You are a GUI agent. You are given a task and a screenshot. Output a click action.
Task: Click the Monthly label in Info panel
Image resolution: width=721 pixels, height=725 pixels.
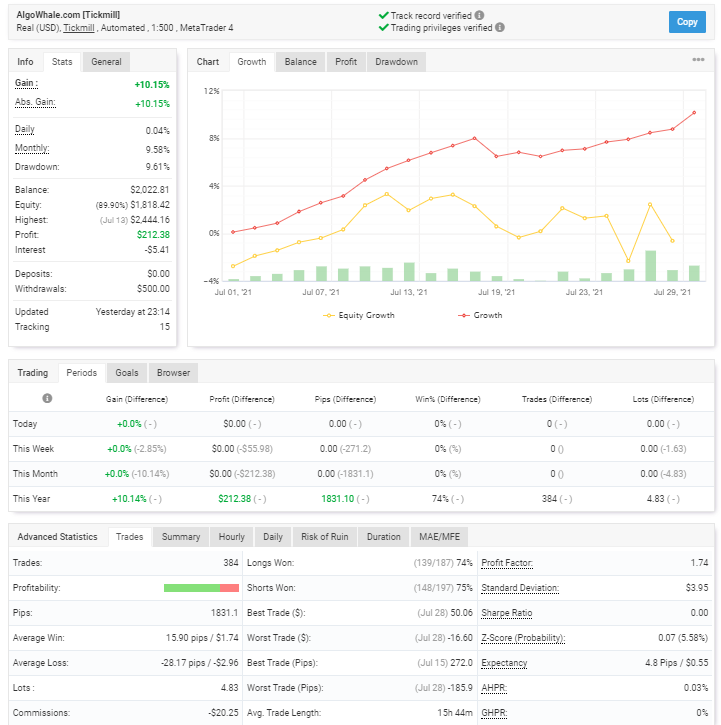click(32, 148)
